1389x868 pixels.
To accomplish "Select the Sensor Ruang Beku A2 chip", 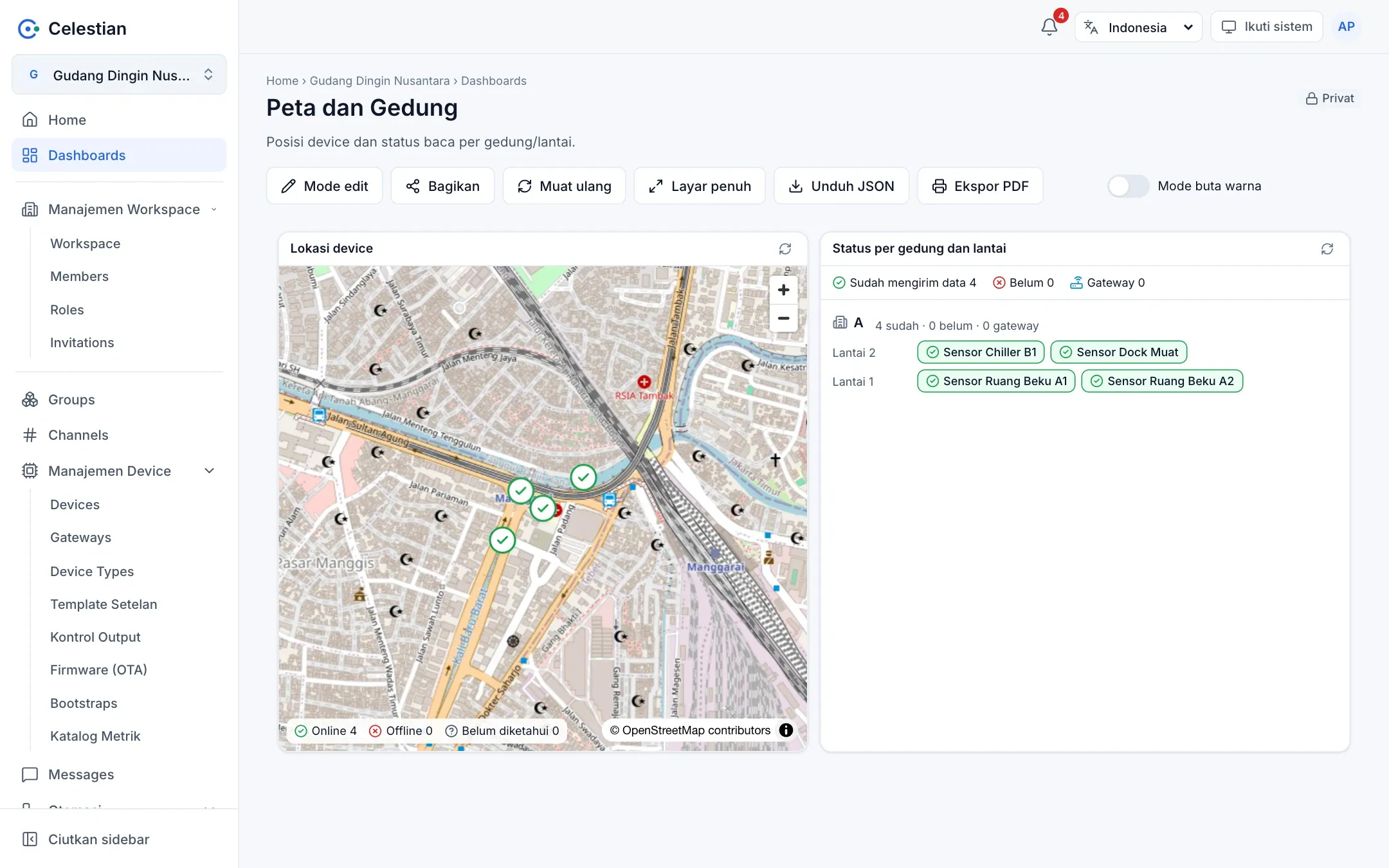I will click(1162, 381).
